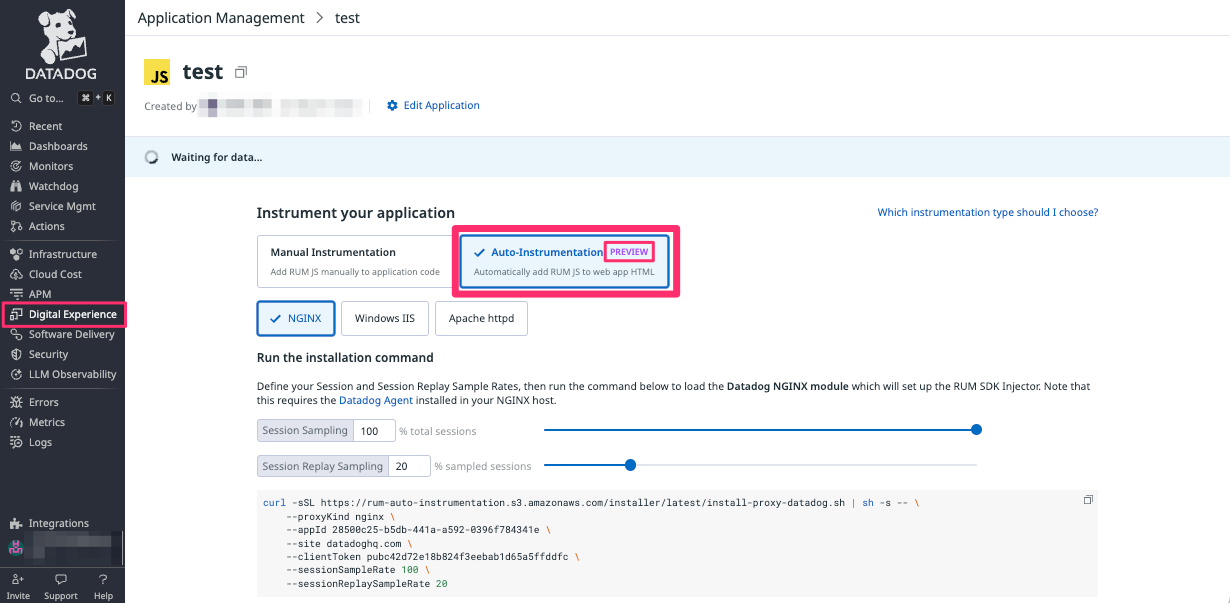The height and width of the screenshot is (603, 1230).
Task: Click the Monitors icon in sidebar
Action: (x=16, y=166)
